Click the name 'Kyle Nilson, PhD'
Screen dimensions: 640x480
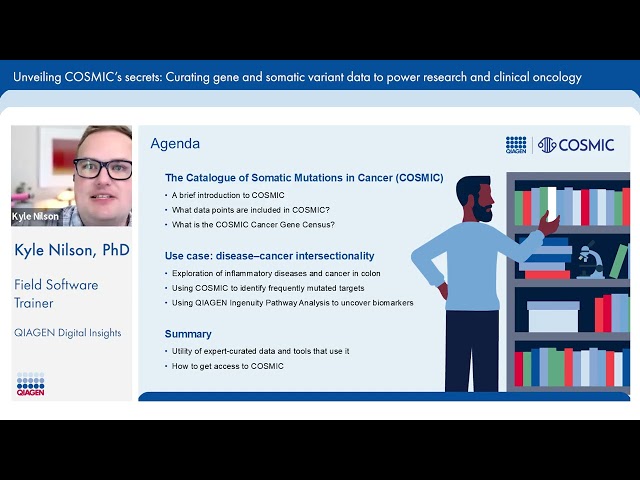pos(72,250)
